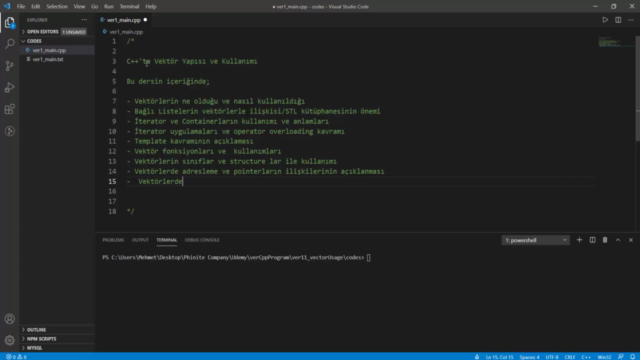The height and width of the screenshot is (360, 640).
Task: Open the View menu
Action: [x=79, y=7]
